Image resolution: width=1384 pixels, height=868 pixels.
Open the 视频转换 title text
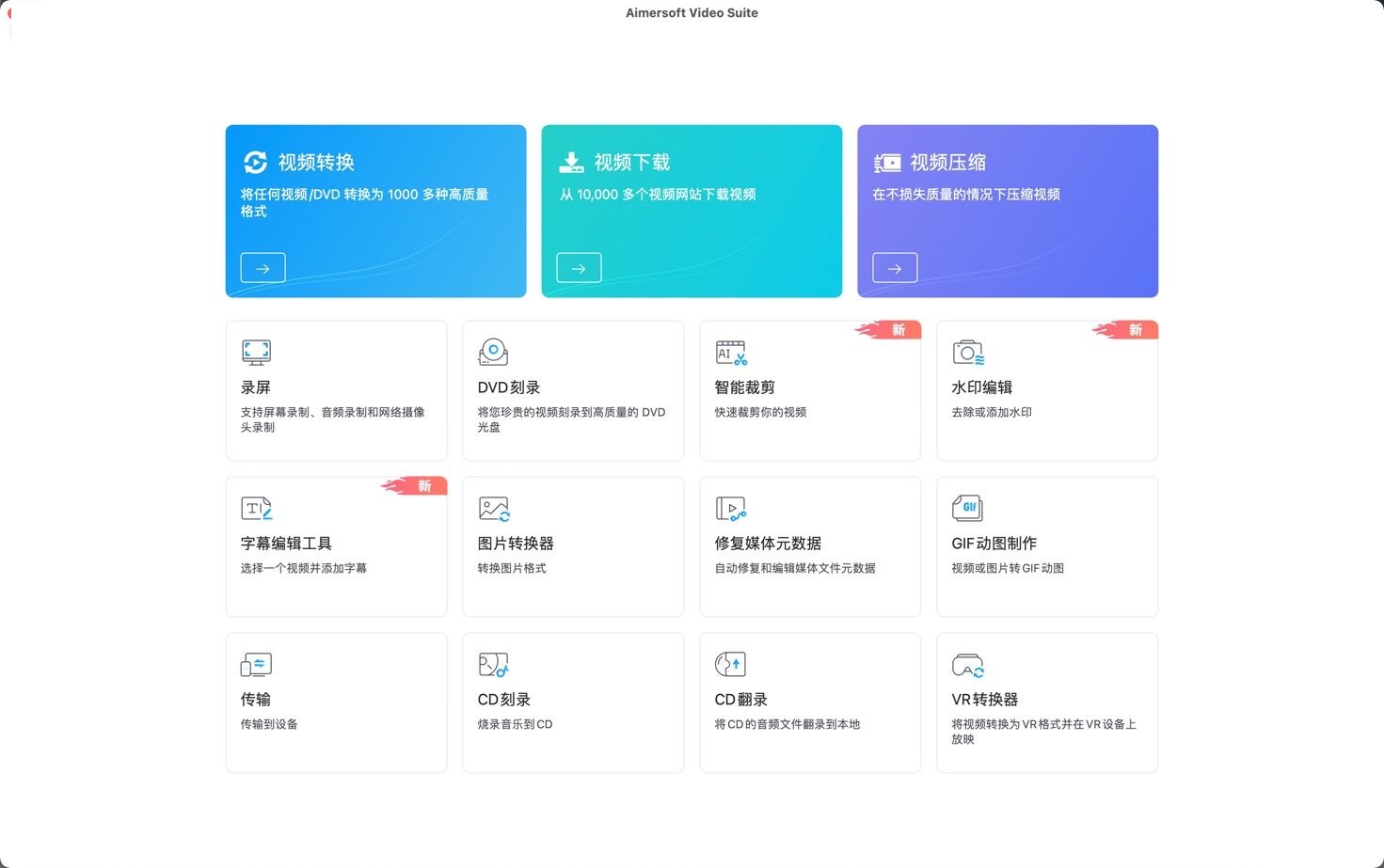pyautogui.click(x=316, y=163)
